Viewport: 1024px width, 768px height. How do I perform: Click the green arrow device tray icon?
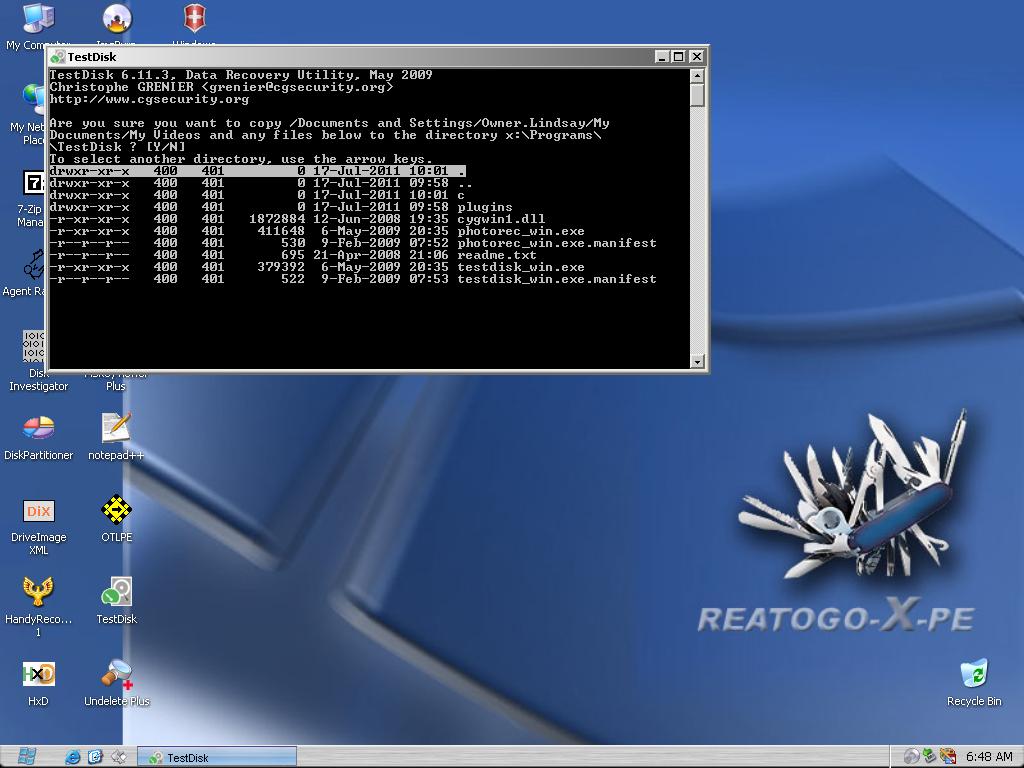click(x=929, y=757)
